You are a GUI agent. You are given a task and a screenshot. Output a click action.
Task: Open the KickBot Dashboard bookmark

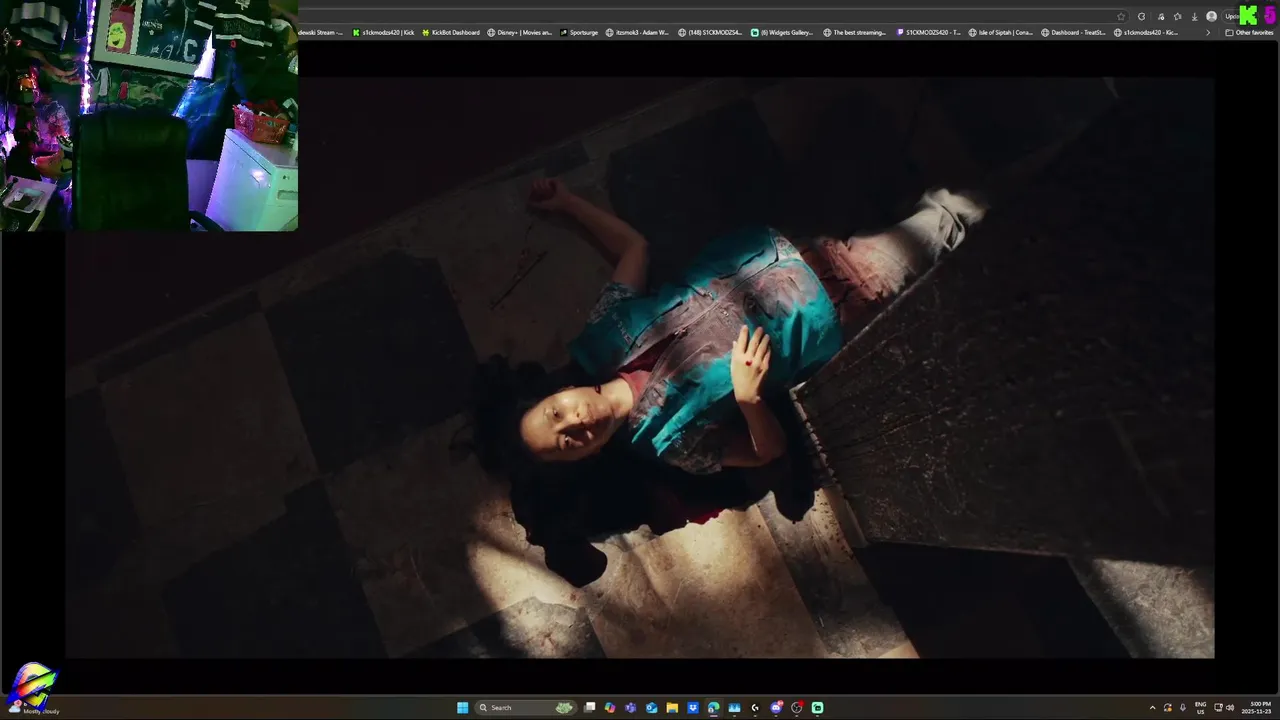coord(451,32)
